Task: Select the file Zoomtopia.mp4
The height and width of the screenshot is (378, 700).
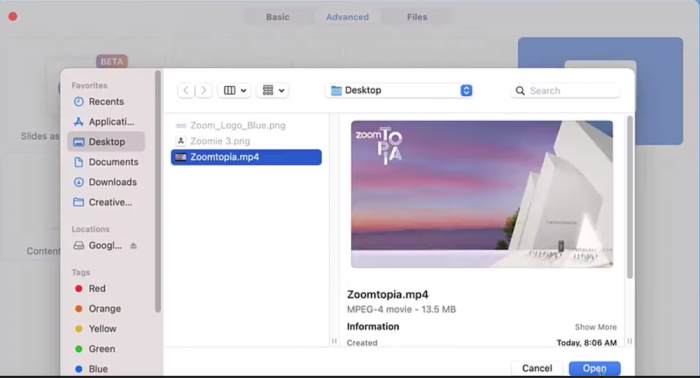Action: point(246,157)
